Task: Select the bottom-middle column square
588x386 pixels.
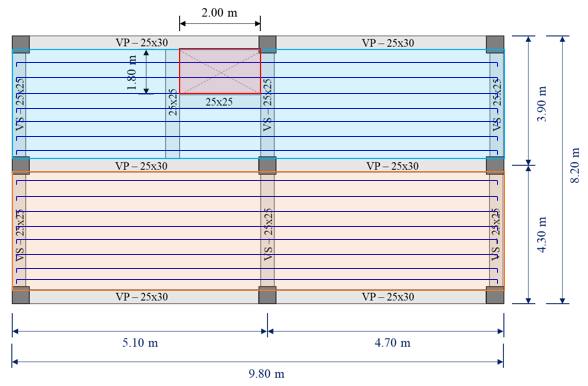Action: pos(267,295)
